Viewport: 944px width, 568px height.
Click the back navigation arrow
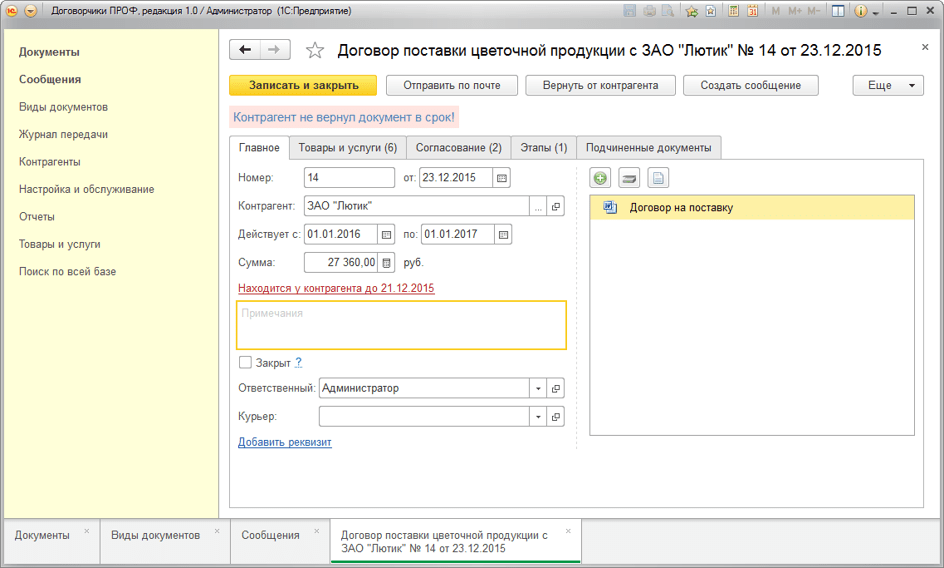point(245,50)
